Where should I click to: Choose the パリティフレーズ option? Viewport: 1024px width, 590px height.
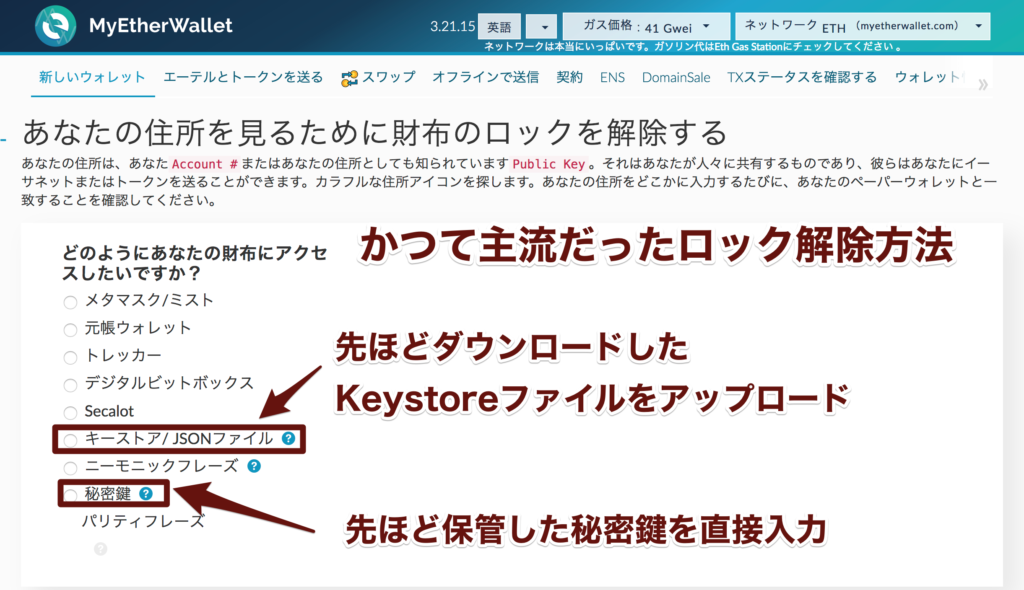point(142,521)
